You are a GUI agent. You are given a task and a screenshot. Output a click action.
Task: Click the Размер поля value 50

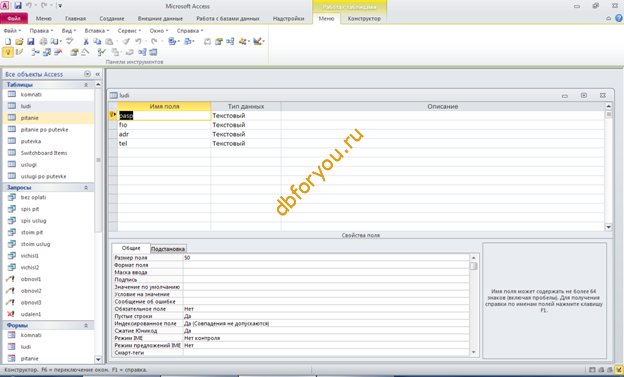point(326,258)
